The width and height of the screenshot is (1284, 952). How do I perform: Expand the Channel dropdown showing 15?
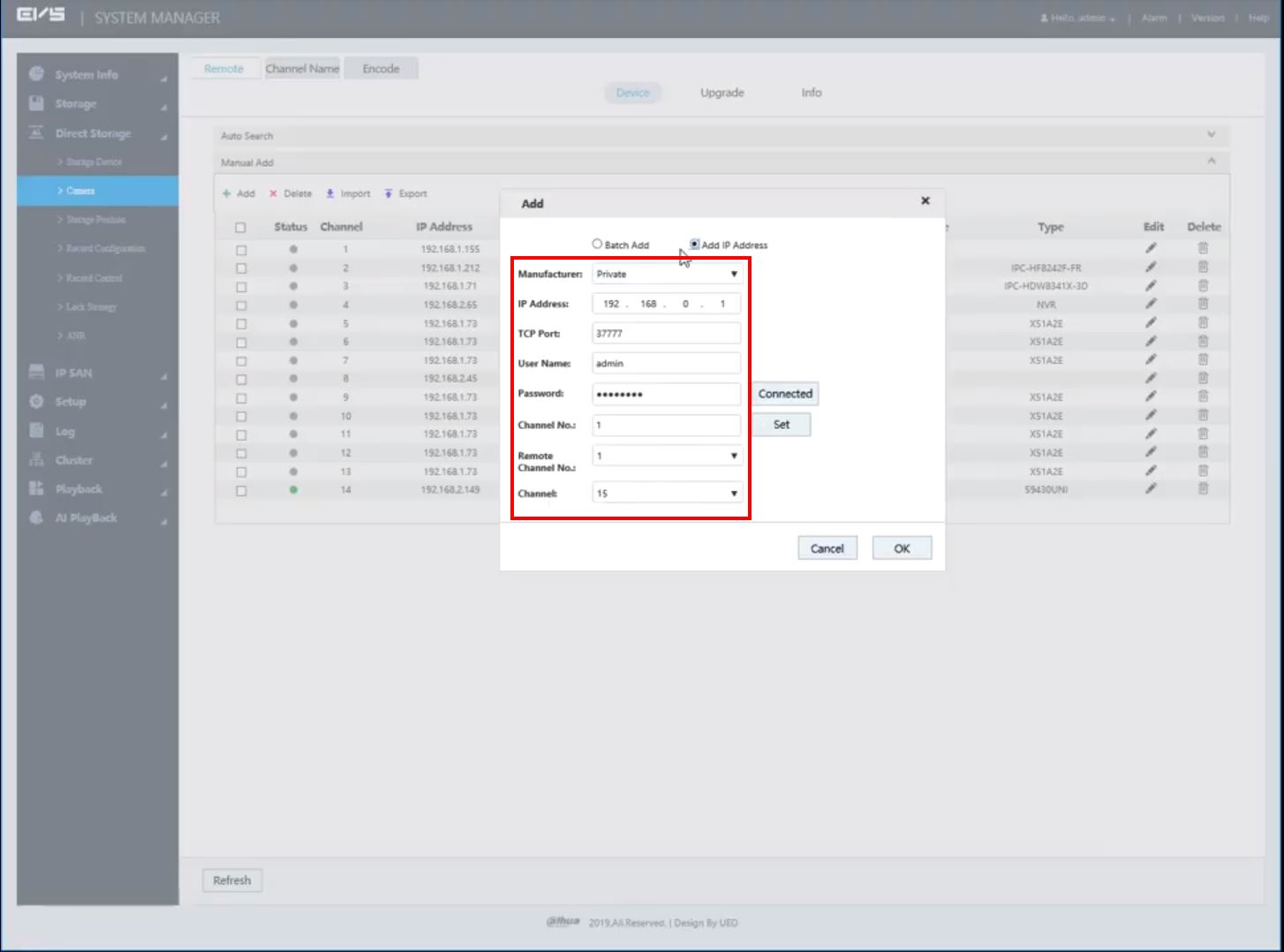[x=667, y=494]
